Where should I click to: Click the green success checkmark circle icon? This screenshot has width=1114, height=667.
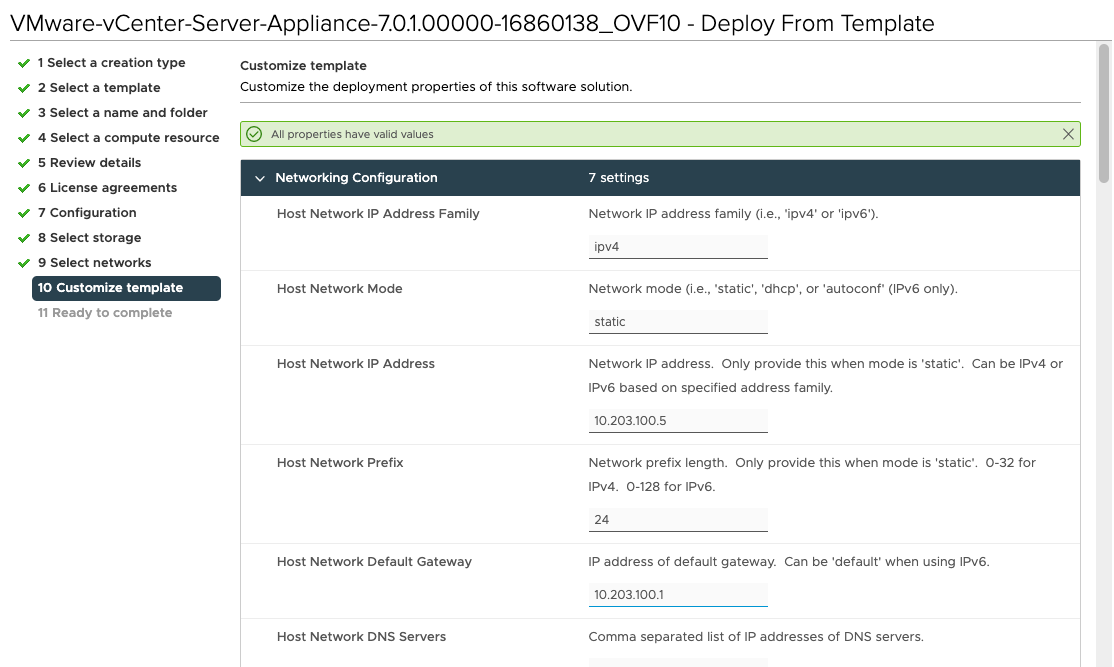[254, 134]
